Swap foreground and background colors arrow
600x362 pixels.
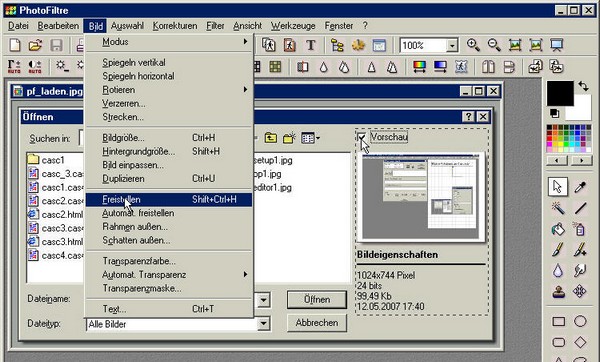(584, 86)
